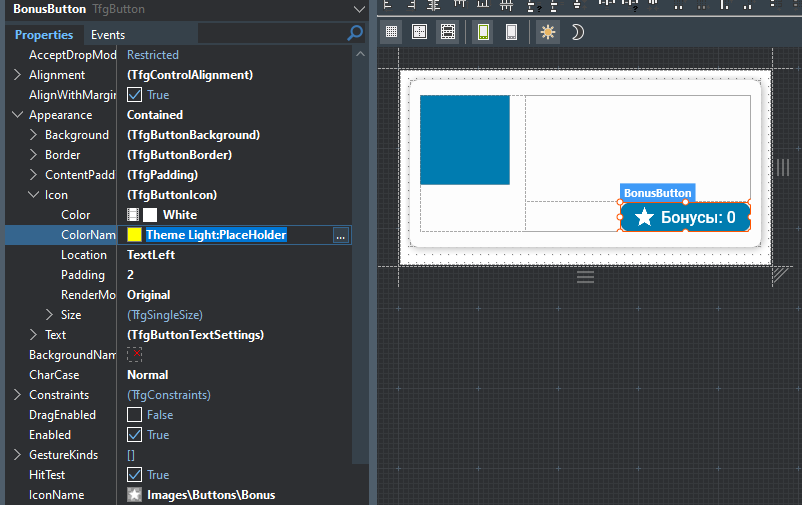Select the white phone device view icon
The height and width of the screenshot is (505, 802).
pyautogui.click(x=511, y=32)
